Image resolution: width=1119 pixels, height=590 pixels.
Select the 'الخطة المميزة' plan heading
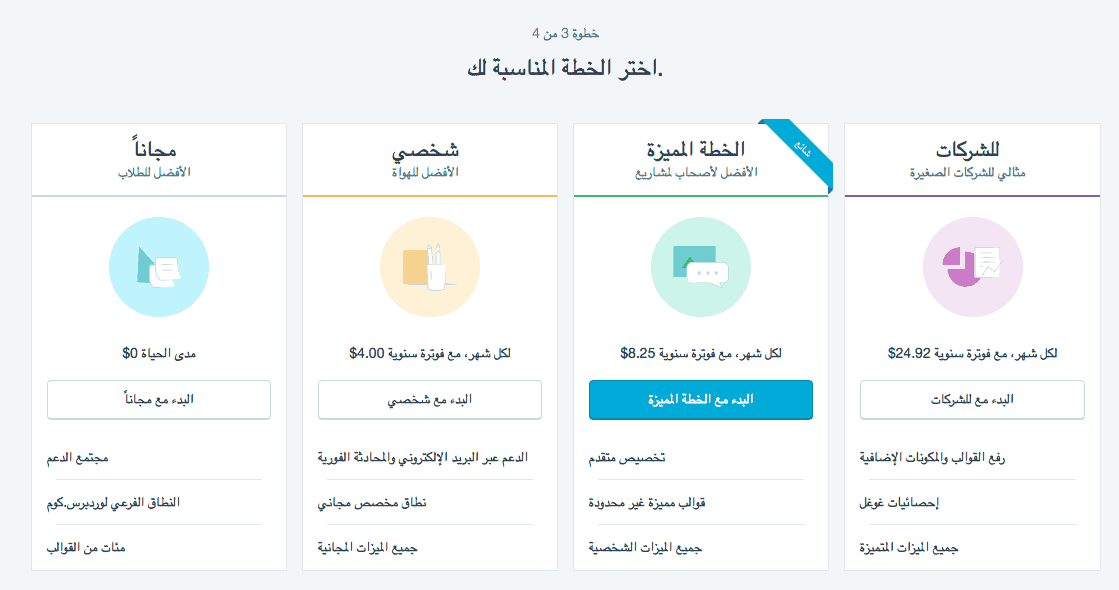tap(696, 149)
